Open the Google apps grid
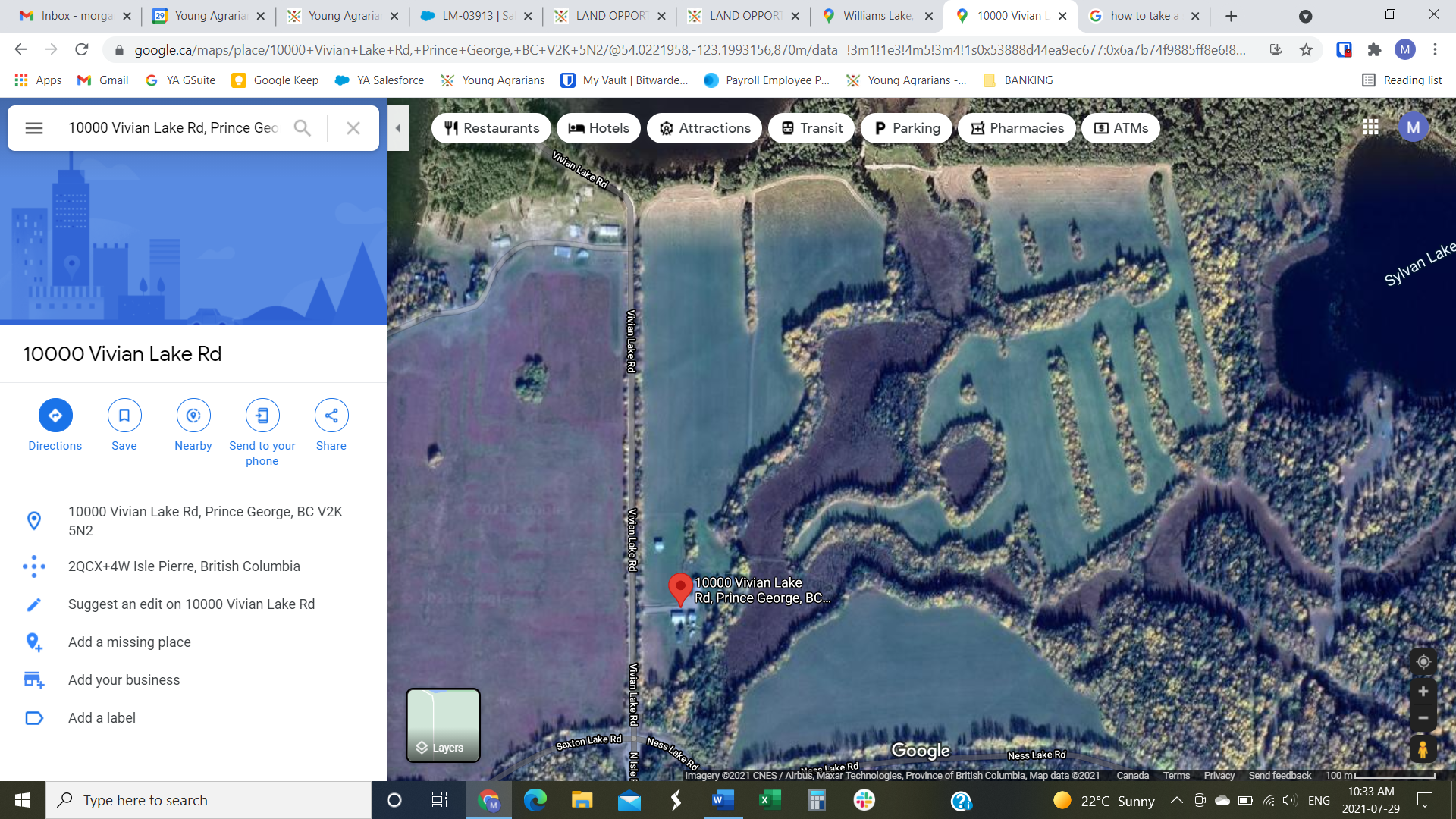Viewport: 1456px width, 819px height. click(1370, 127)
